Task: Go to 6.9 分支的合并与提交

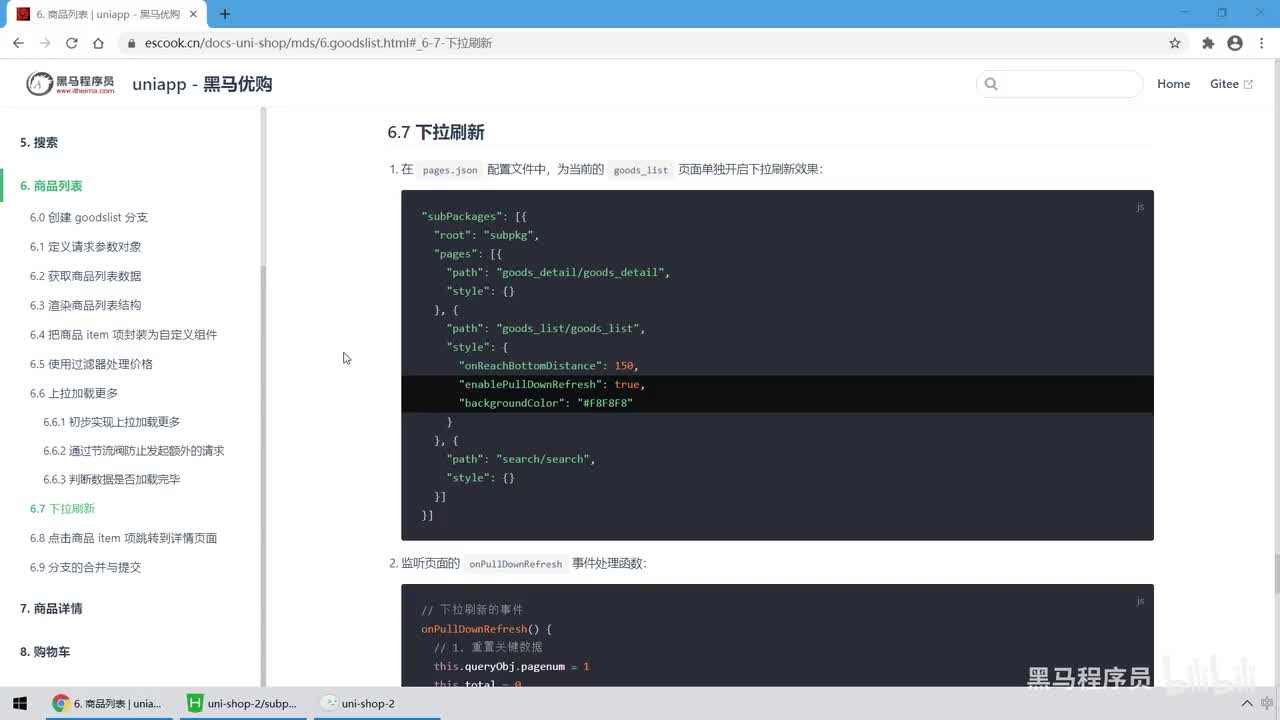Action: [x=86, y=567]
